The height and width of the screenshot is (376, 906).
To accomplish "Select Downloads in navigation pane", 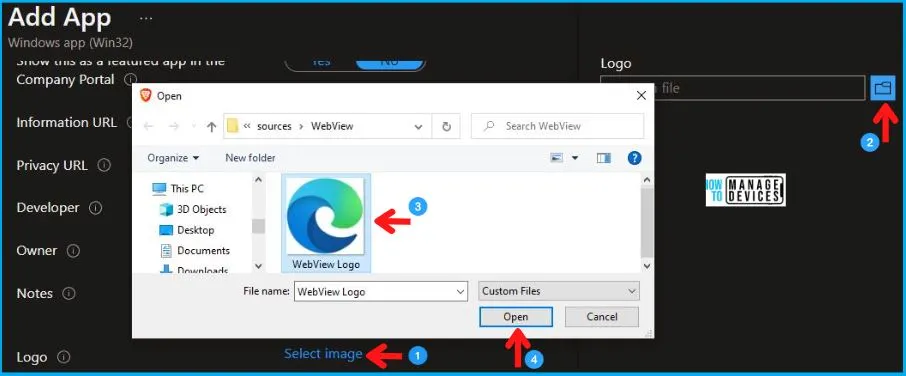I will tap(194, 269).
